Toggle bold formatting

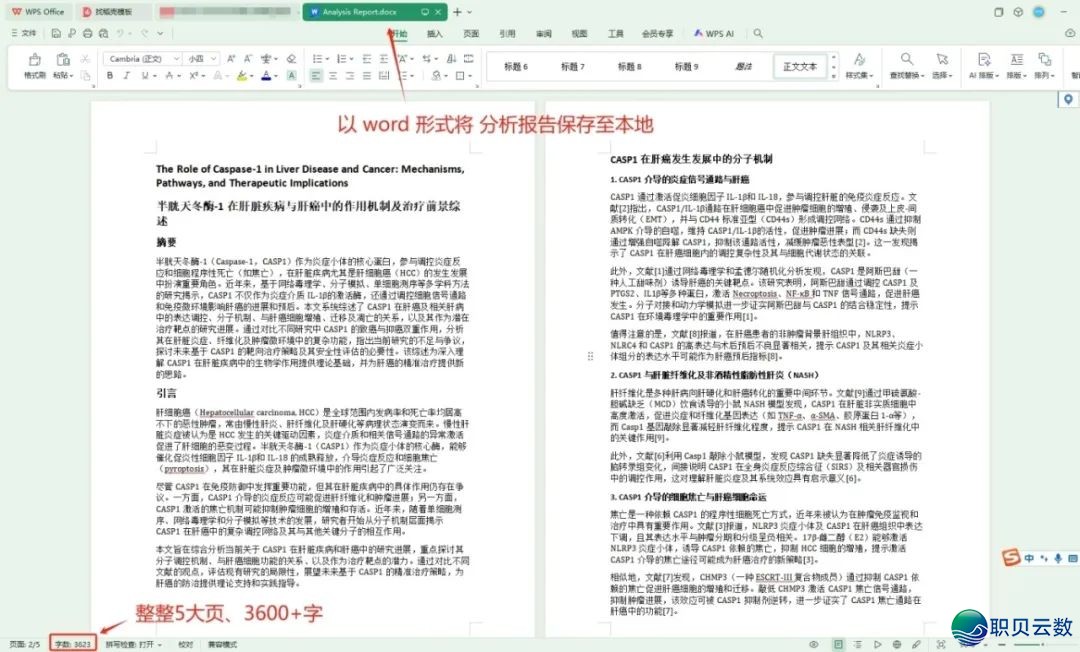111,76
